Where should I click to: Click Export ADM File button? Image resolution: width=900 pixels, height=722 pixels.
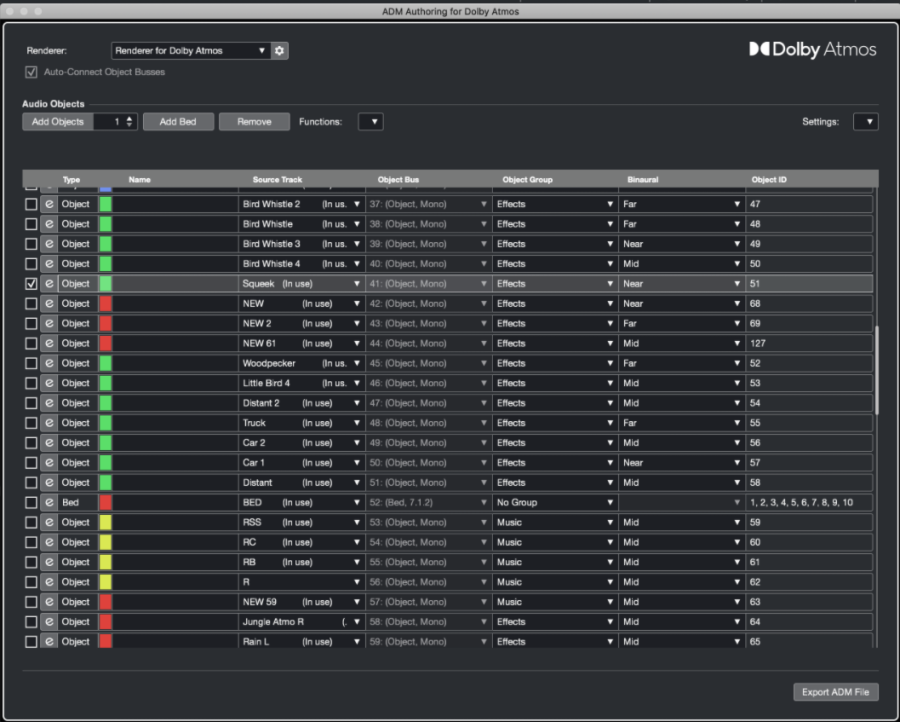836,692
